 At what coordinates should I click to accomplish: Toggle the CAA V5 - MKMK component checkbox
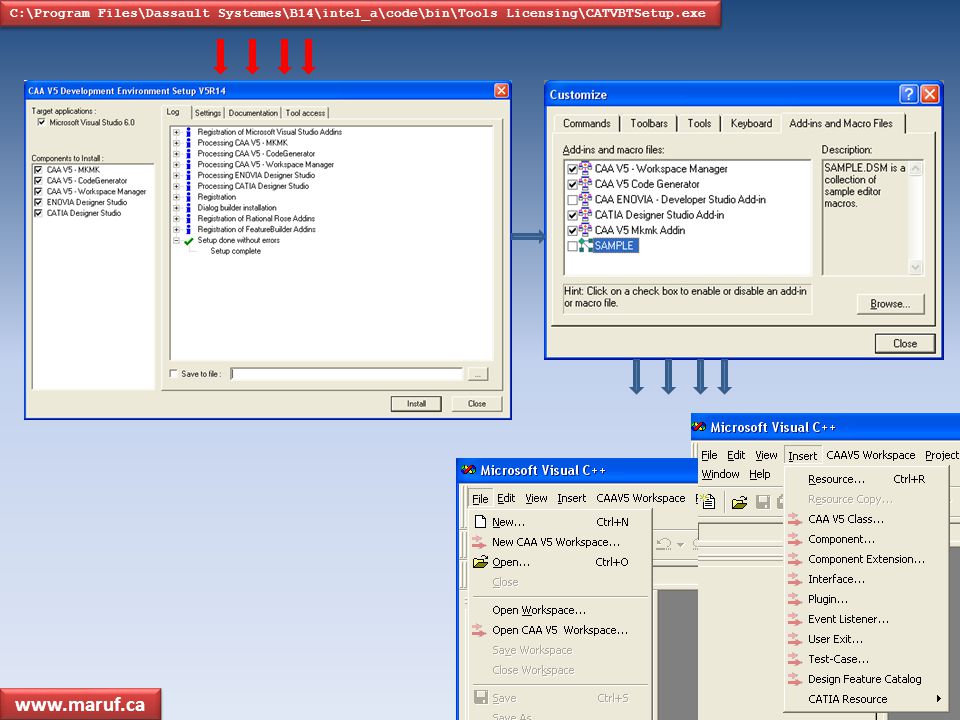click(38, 170)
